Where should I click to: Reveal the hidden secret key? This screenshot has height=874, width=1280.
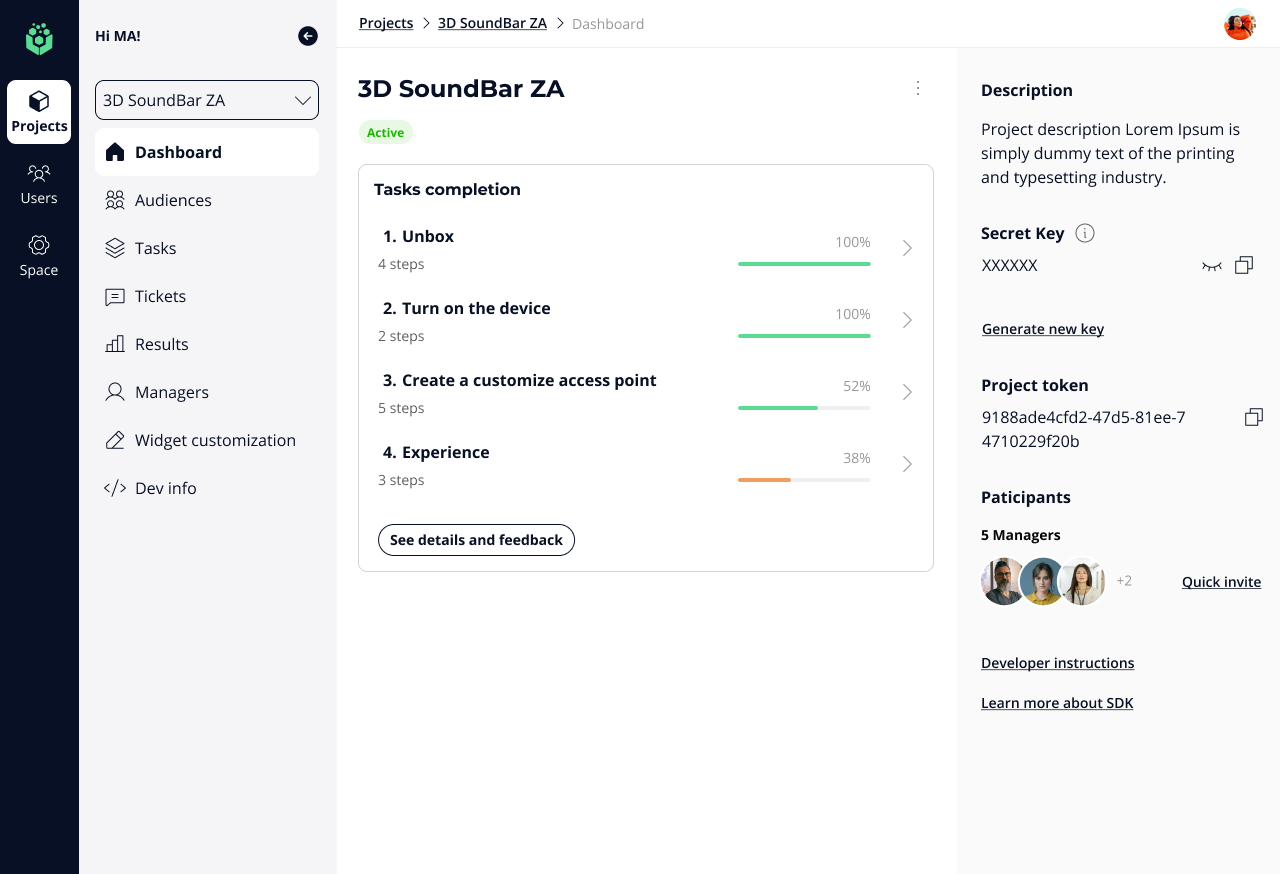point(1212,266)
